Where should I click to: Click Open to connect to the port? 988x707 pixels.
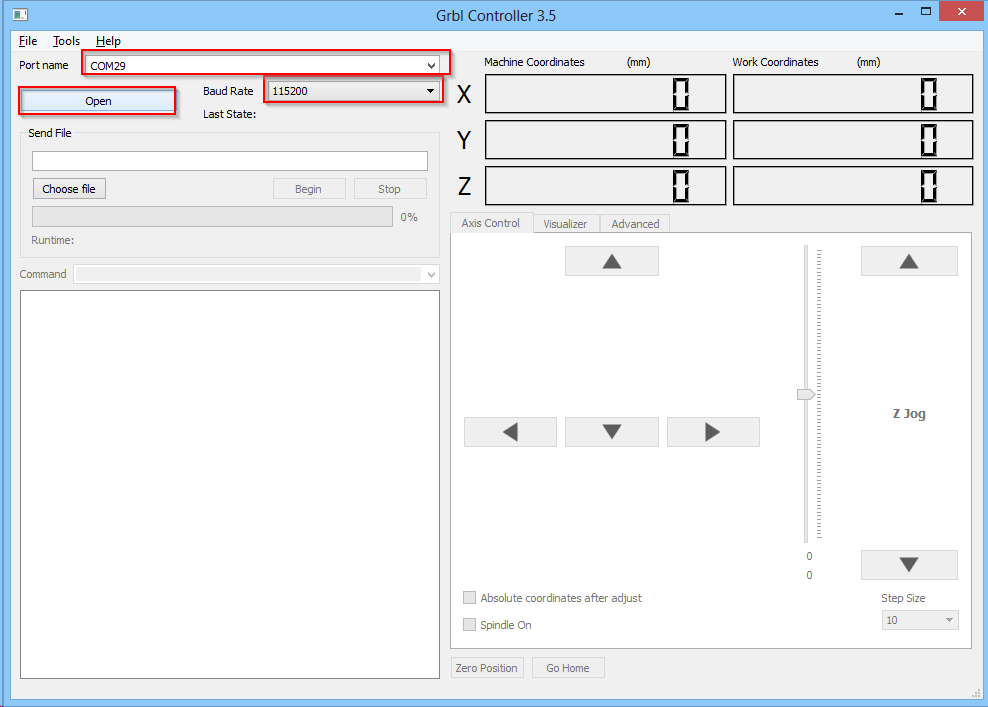[x=97, y=100]
